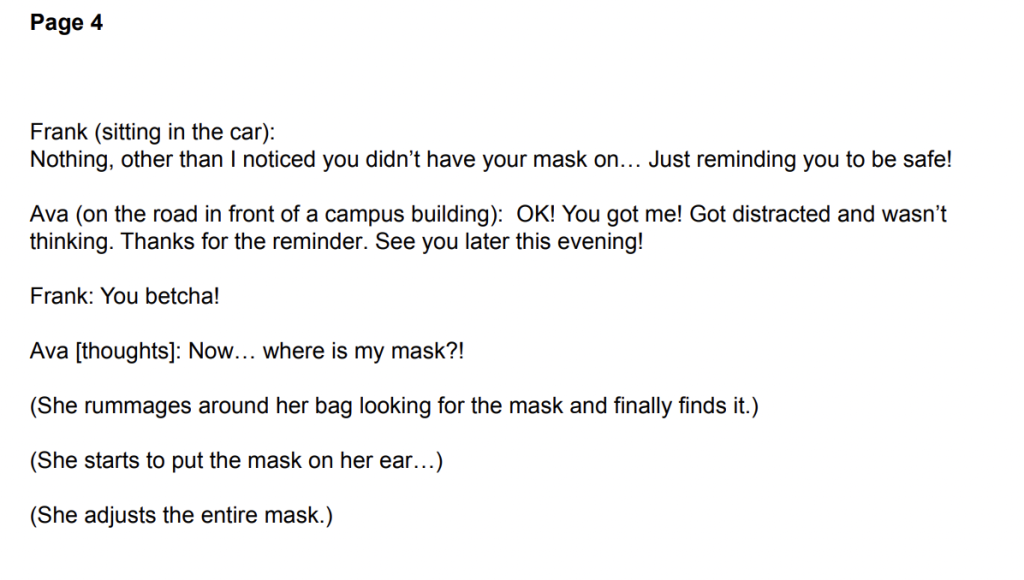This screenshot has width=1024, height=580.
Task: Click the line 'She adjusts the entire mask.'
Action: (181, 516)
